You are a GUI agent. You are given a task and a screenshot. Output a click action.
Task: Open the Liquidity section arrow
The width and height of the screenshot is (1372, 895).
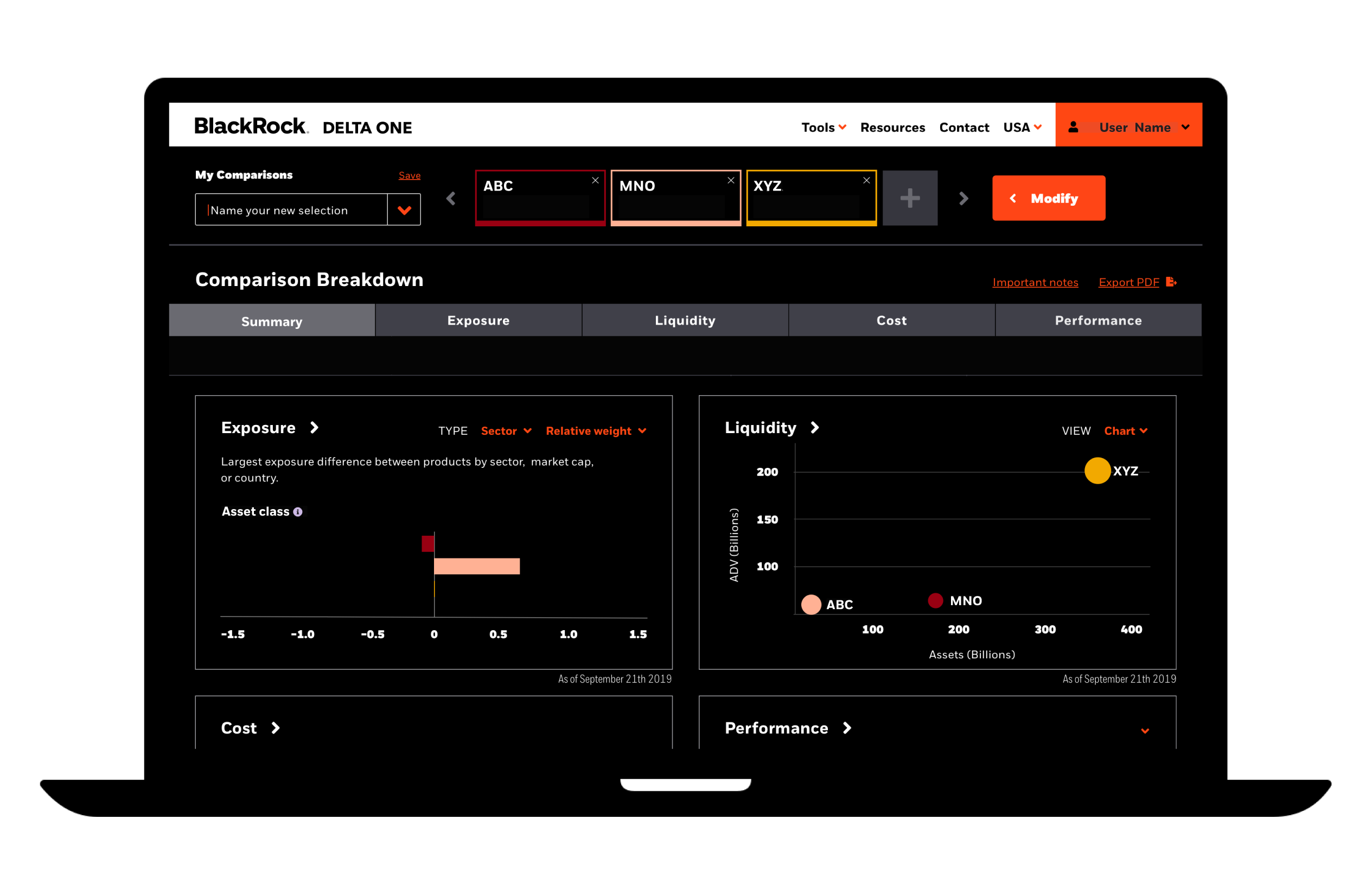pos(814,427)
